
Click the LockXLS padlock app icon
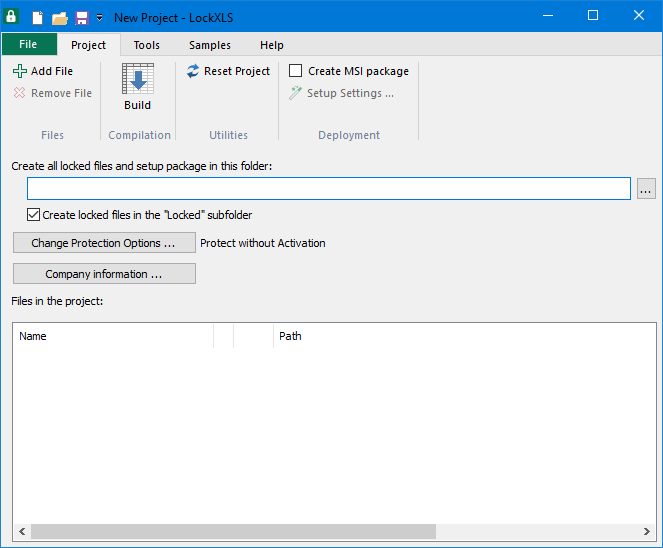coord(11,16)
